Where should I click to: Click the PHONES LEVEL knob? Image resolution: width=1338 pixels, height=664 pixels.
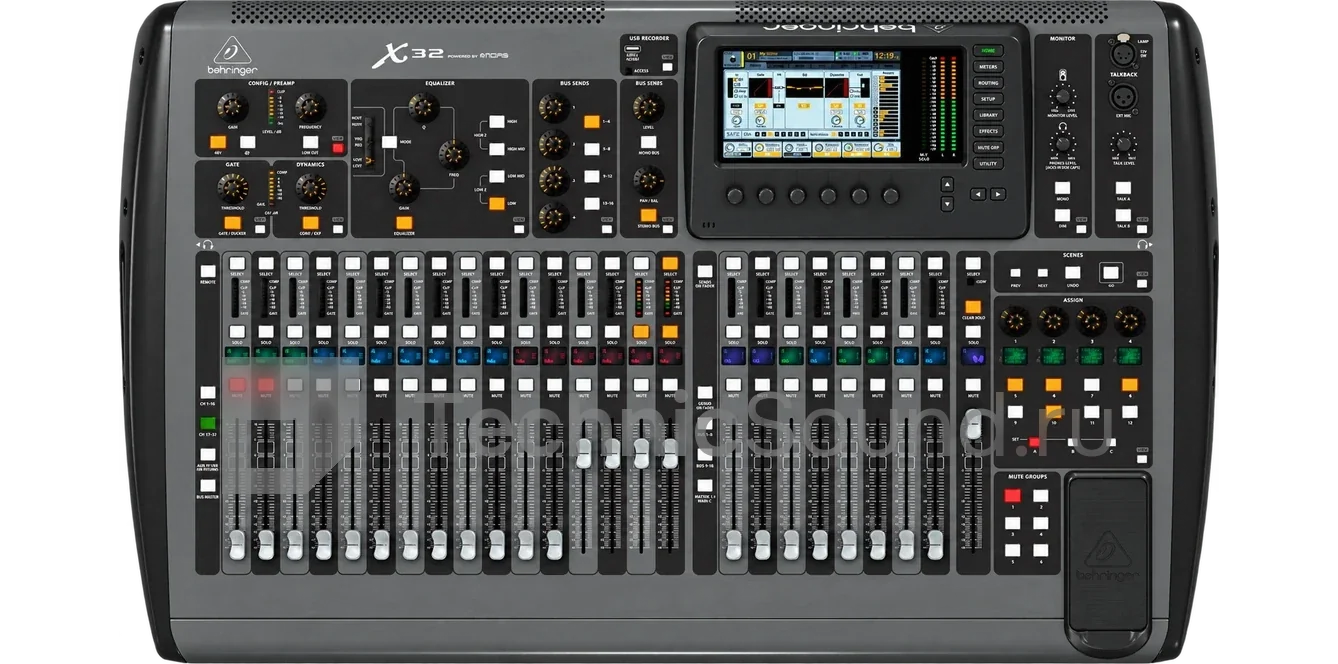[x=1062, y=144]
